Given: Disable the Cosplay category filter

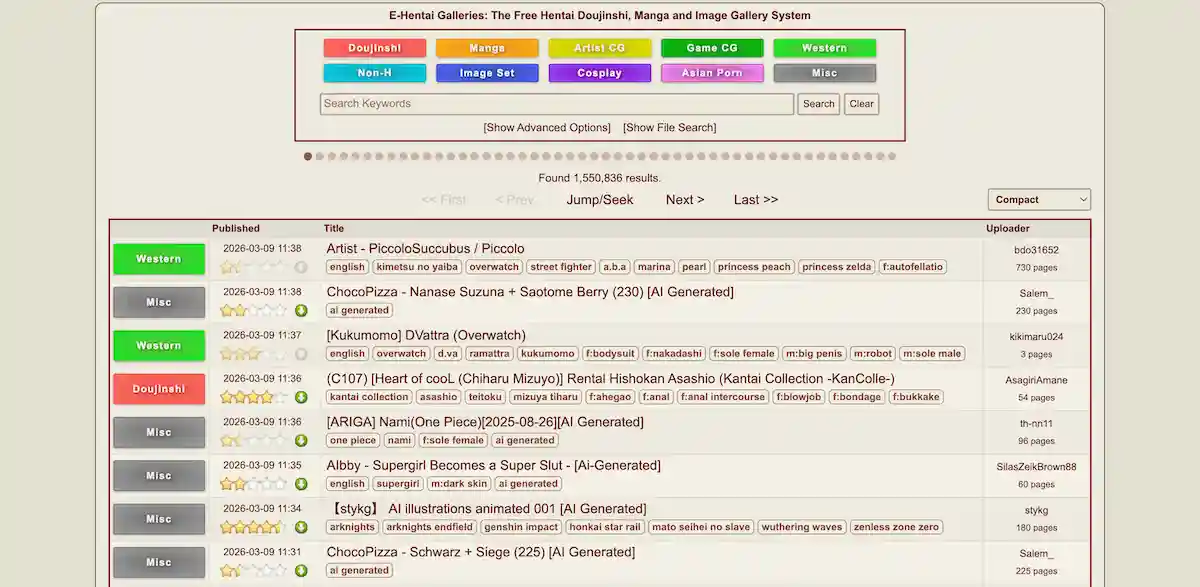Looking at the screenshot, I should click(599, 73).
